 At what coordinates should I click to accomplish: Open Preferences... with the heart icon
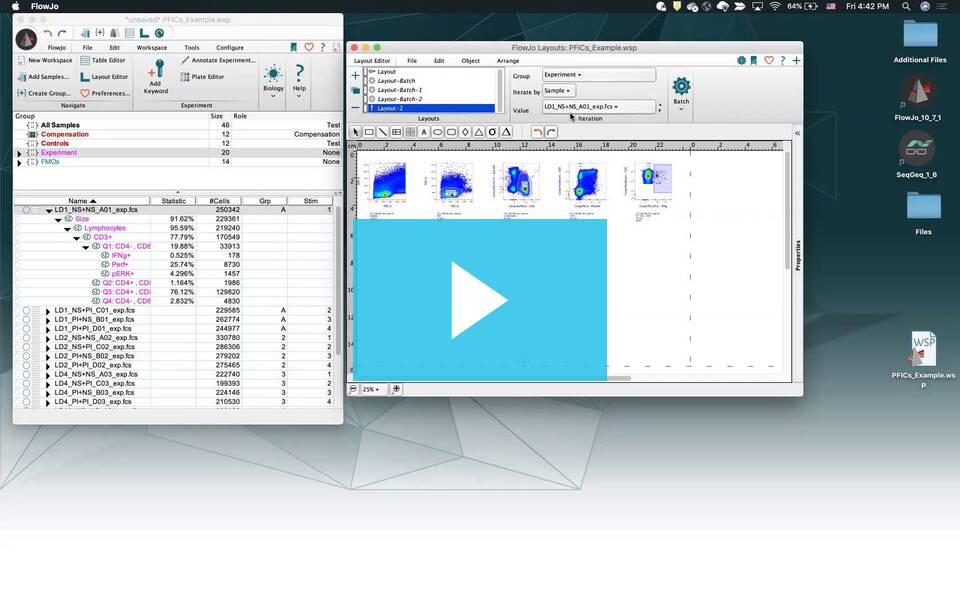coord(105,94)
